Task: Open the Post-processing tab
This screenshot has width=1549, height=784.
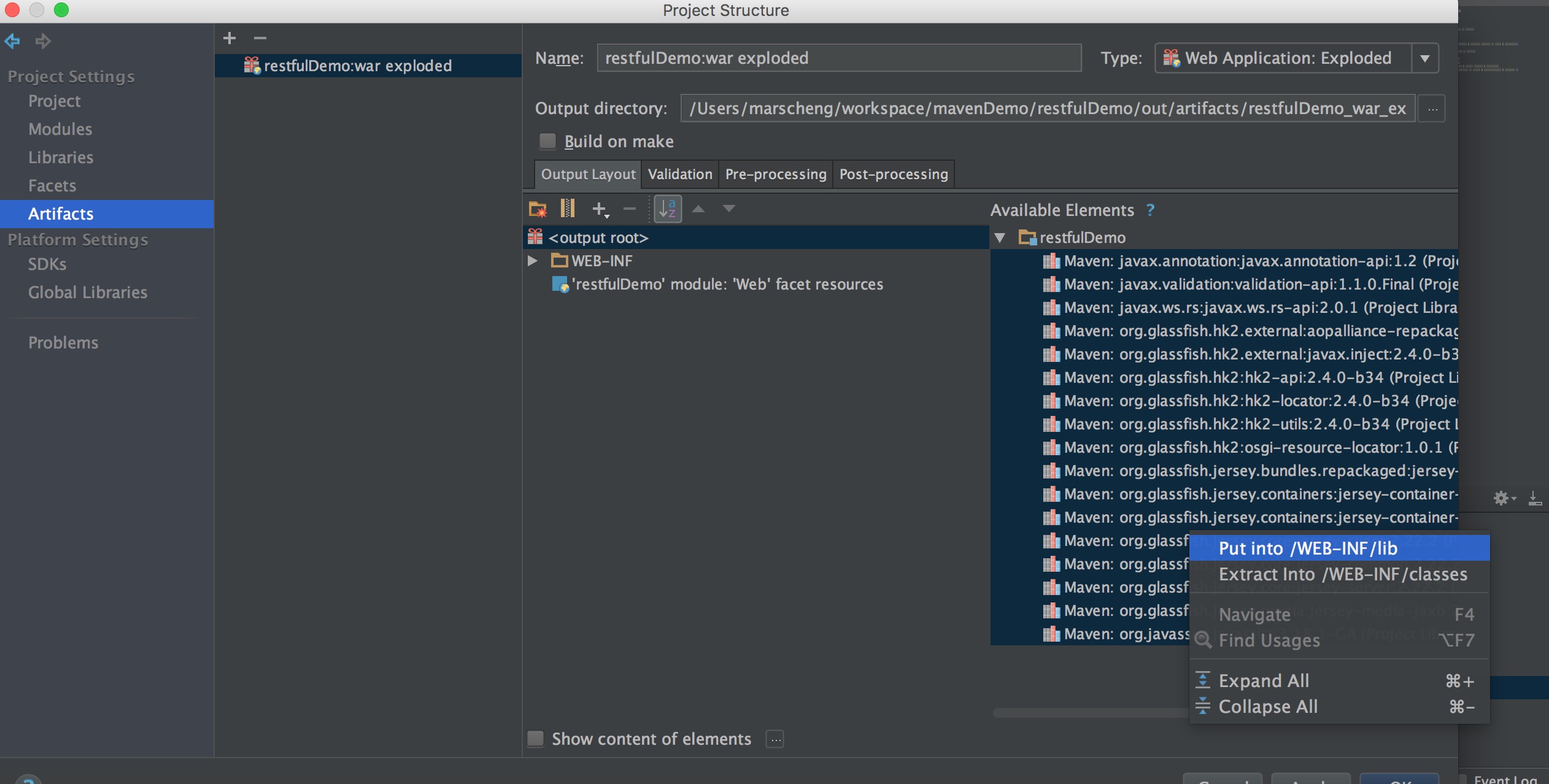Action: click(x=894, y=174)
